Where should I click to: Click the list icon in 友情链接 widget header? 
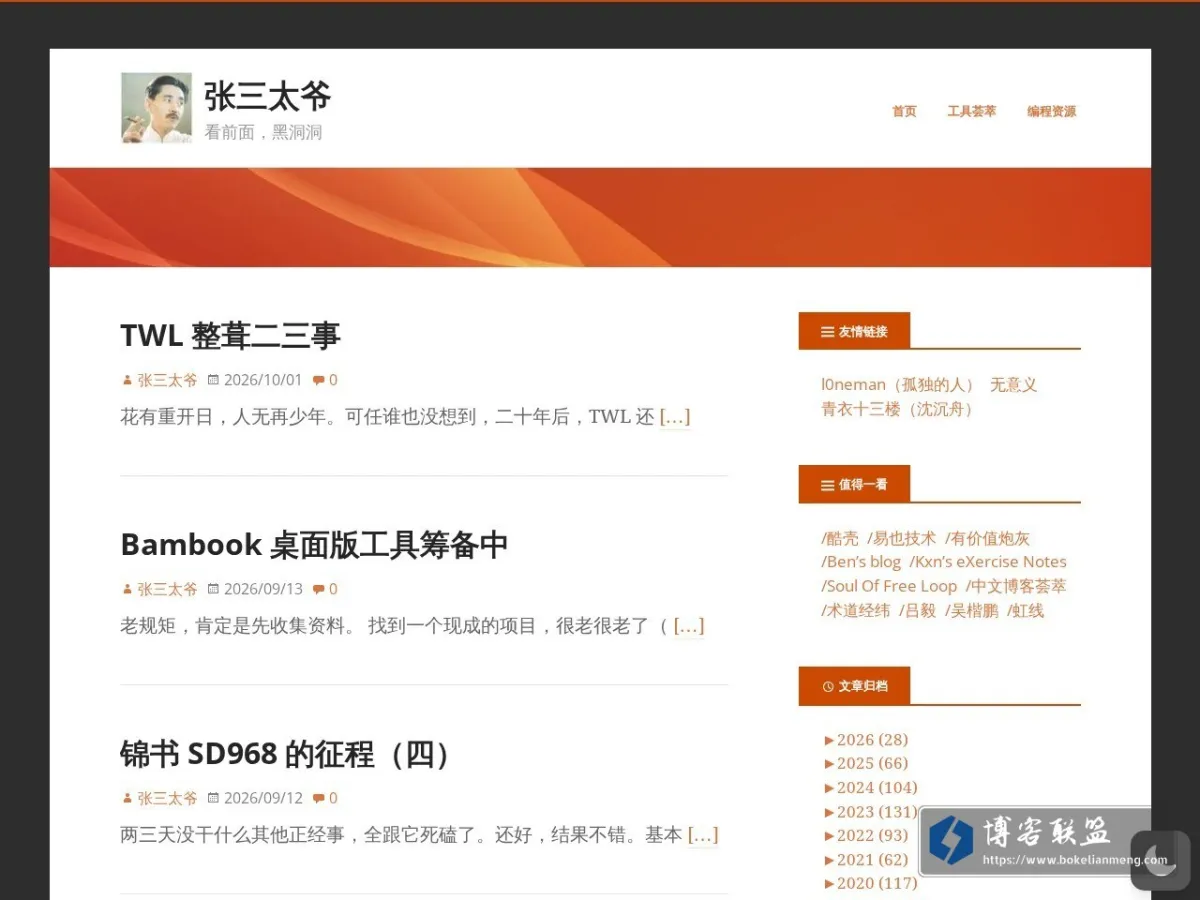pos(827,332)
